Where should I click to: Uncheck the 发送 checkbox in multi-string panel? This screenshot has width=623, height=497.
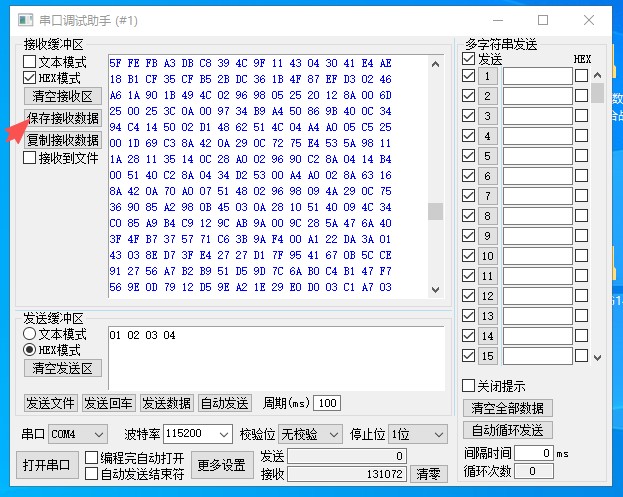pos(468,58)
